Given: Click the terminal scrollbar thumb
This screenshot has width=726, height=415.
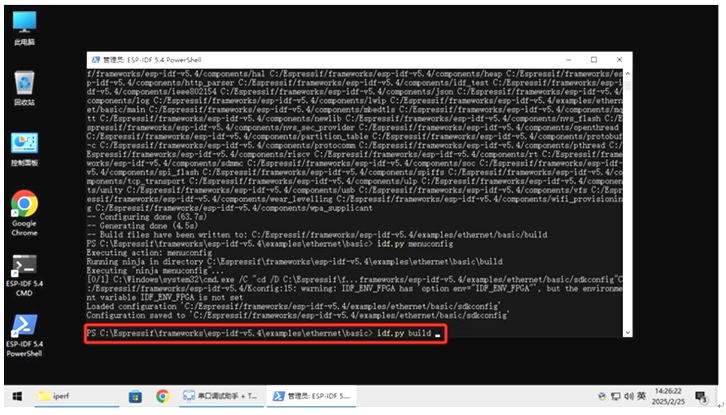Looking at the screenshot, I should [627, 86].
